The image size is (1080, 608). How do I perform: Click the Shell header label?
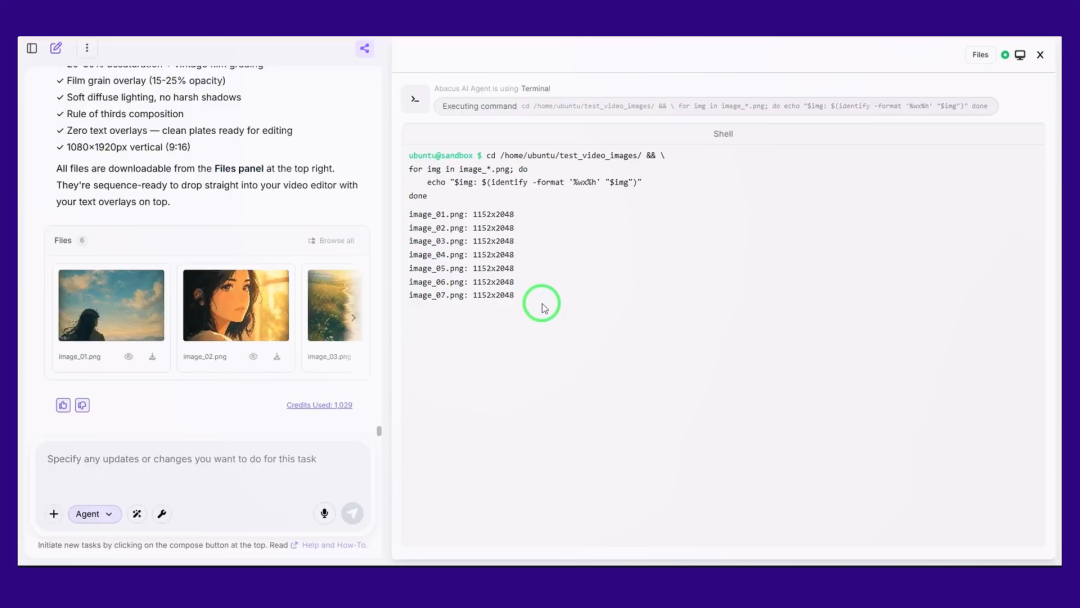coord(723,134)
